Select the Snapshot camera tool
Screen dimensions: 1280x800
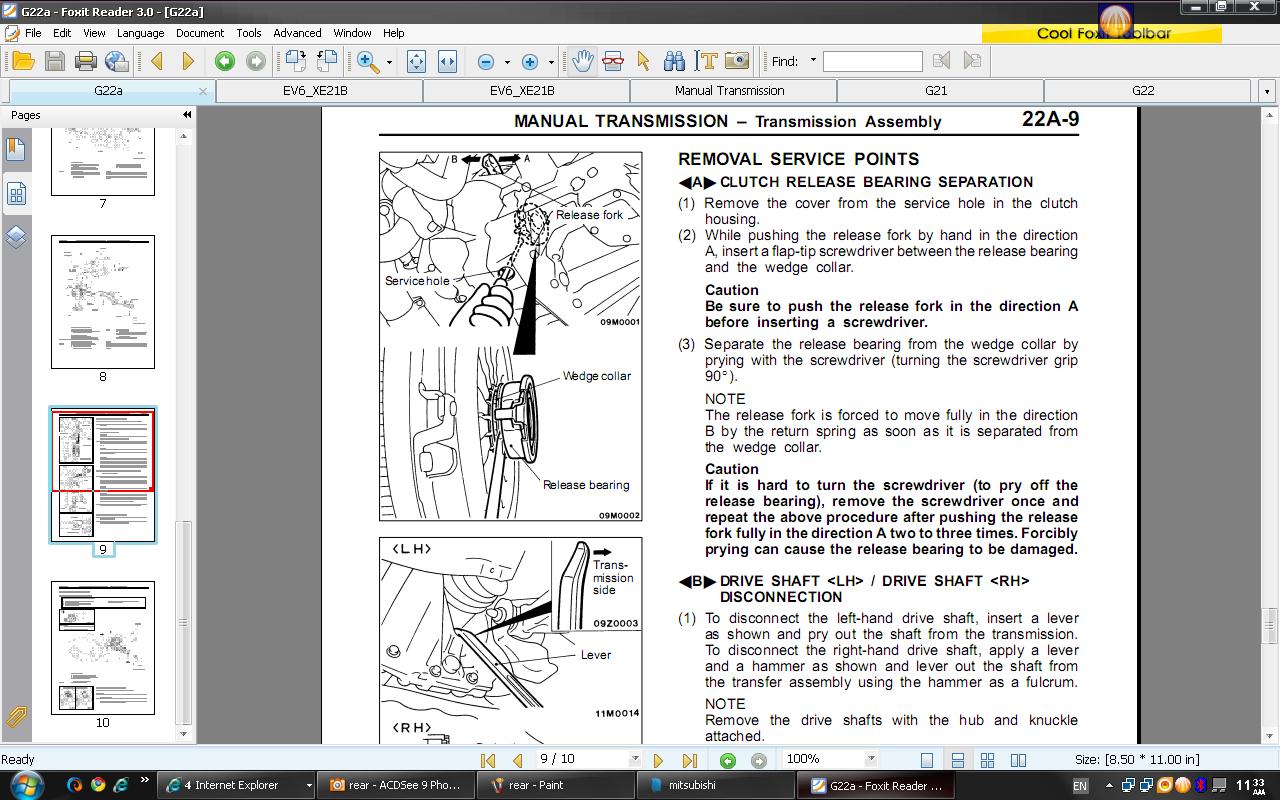pos(737,62)
